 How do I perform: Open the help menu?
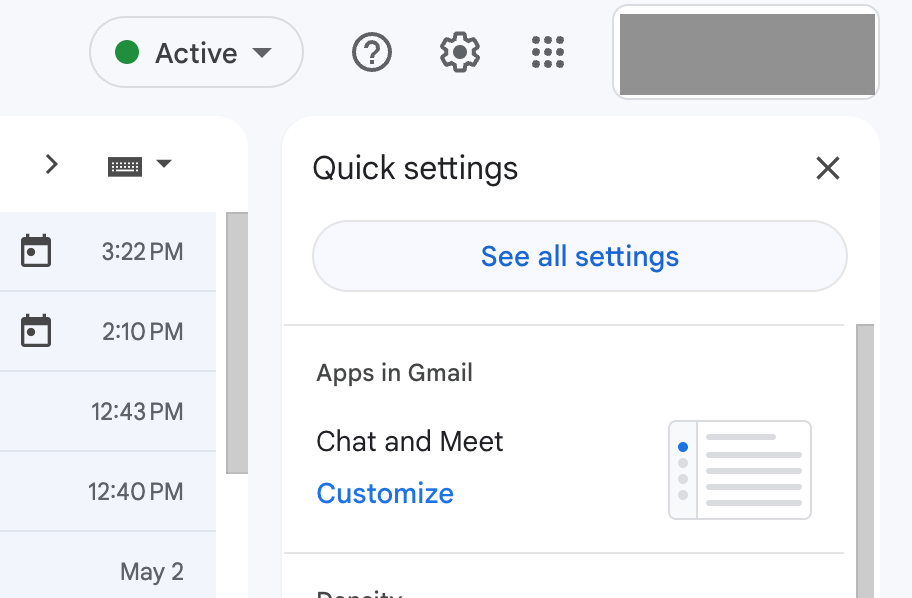pos(371,52)
